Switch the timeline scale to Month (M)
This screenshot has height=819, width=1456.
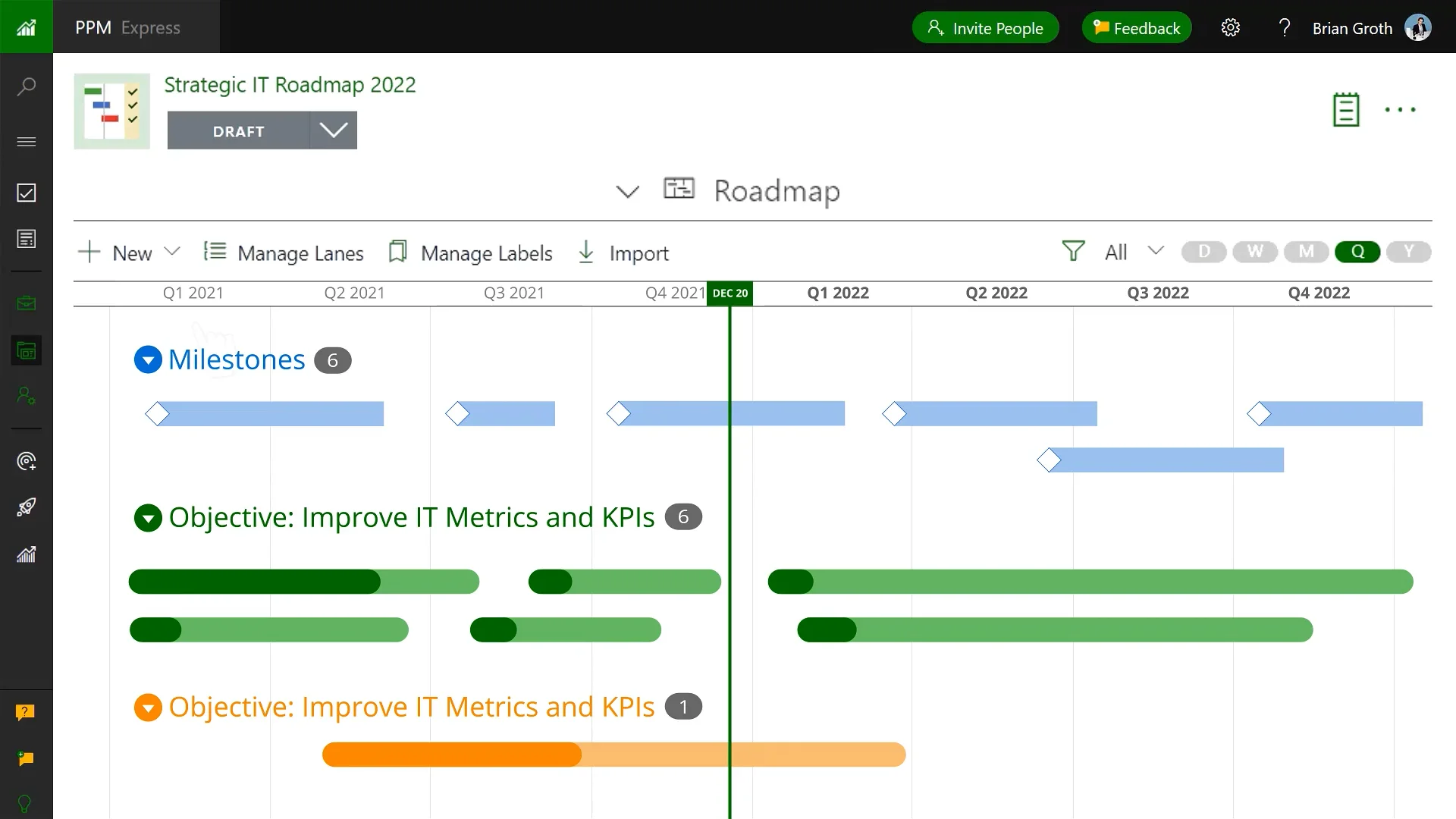click(1306, 252)
